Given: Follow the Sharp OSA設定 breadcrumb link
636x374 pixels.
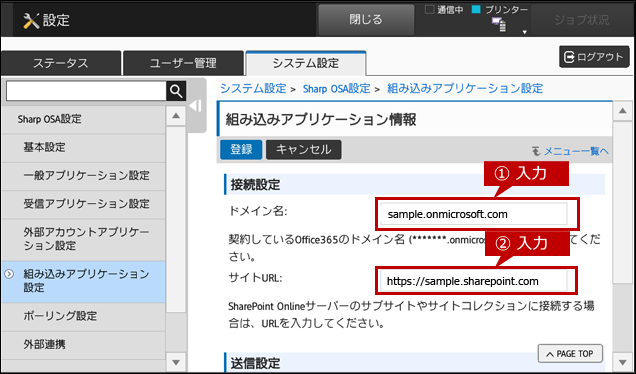Looking at the screenshot, I should [x=336, y=88].
